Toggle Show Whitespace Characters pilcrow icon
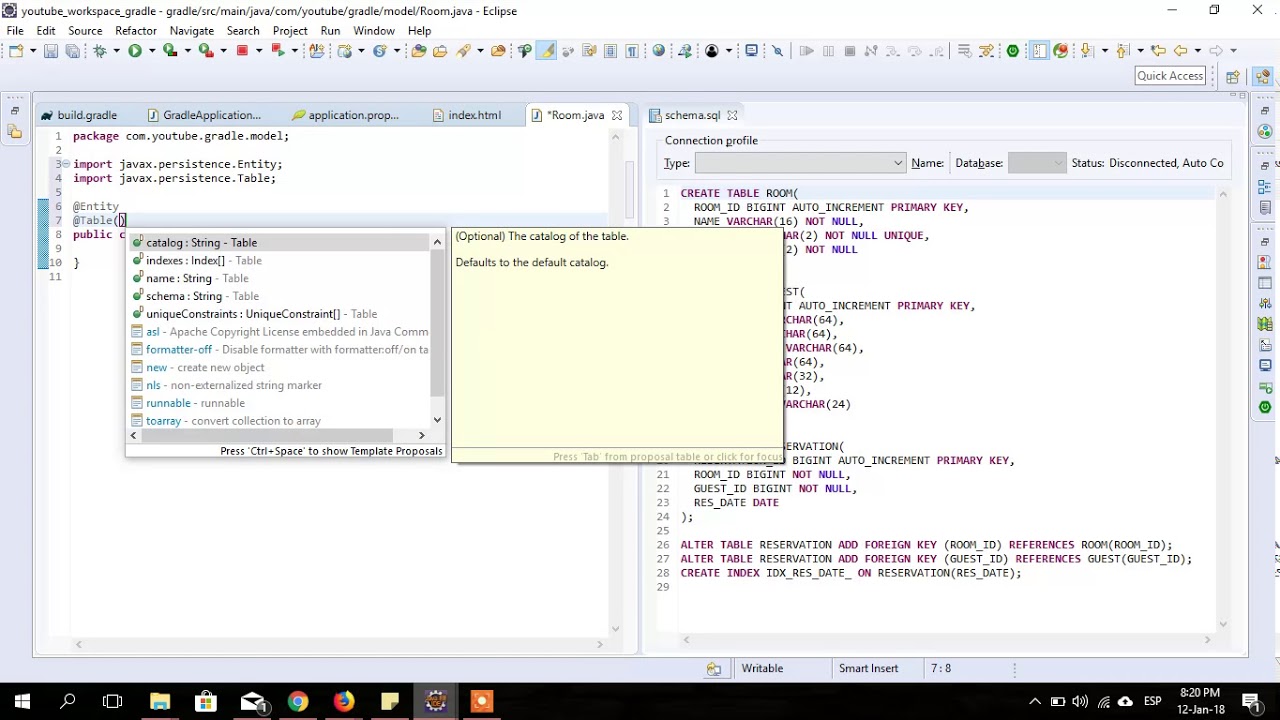Image resolution: width=1280 pixels, height=720 pixels. tap(632, 51)
